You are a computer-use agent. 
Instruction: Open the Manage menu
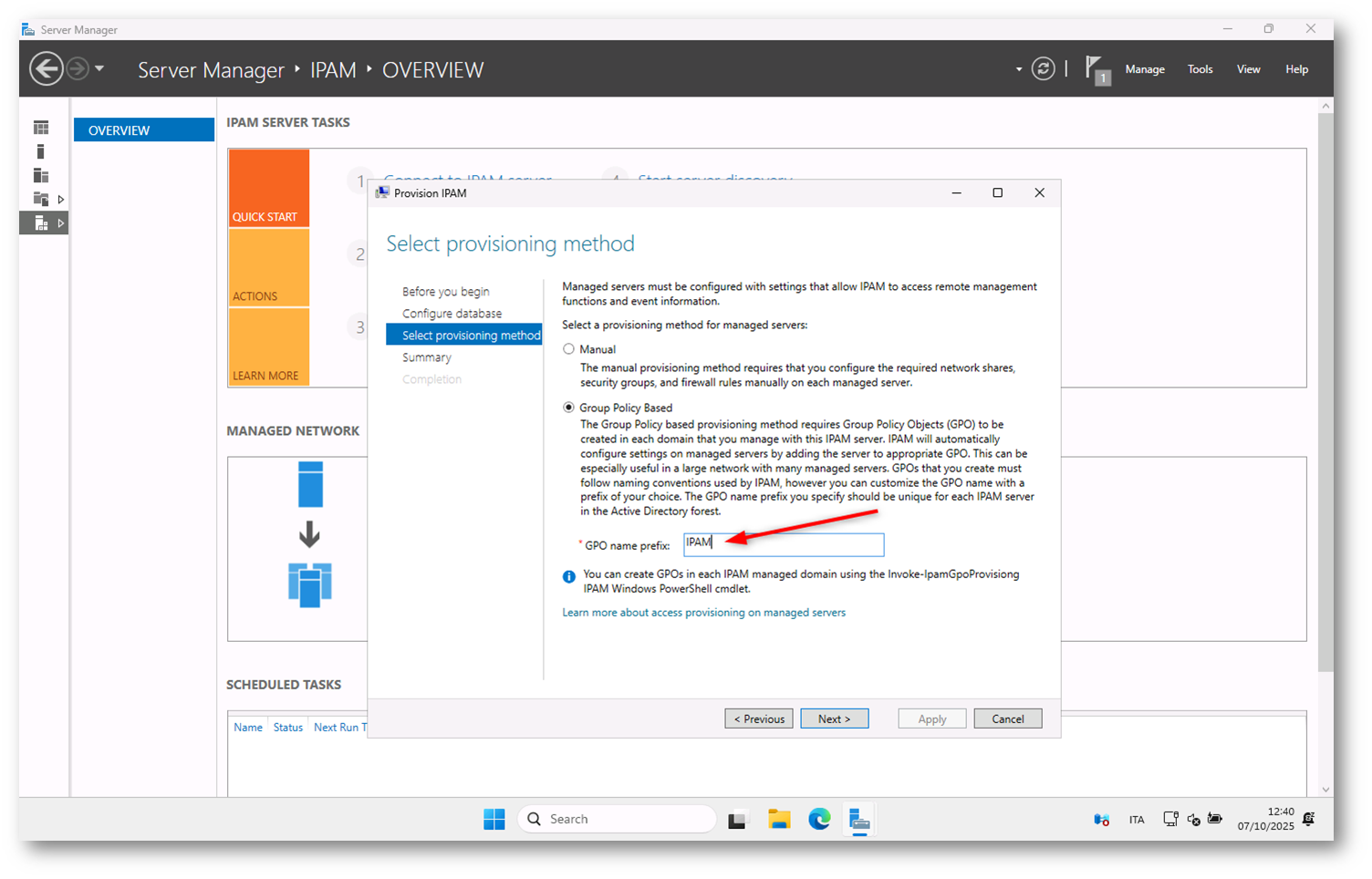click(x=1144, y=69)
